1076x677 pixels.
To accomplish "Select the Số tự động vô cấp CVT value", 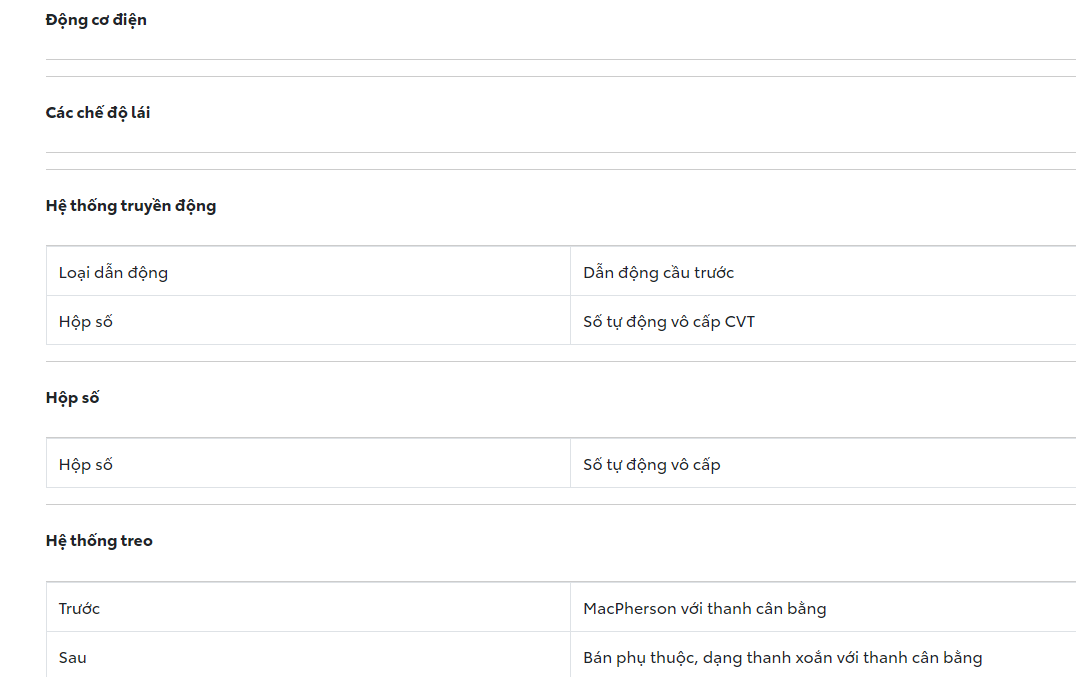I will [669, 322].
